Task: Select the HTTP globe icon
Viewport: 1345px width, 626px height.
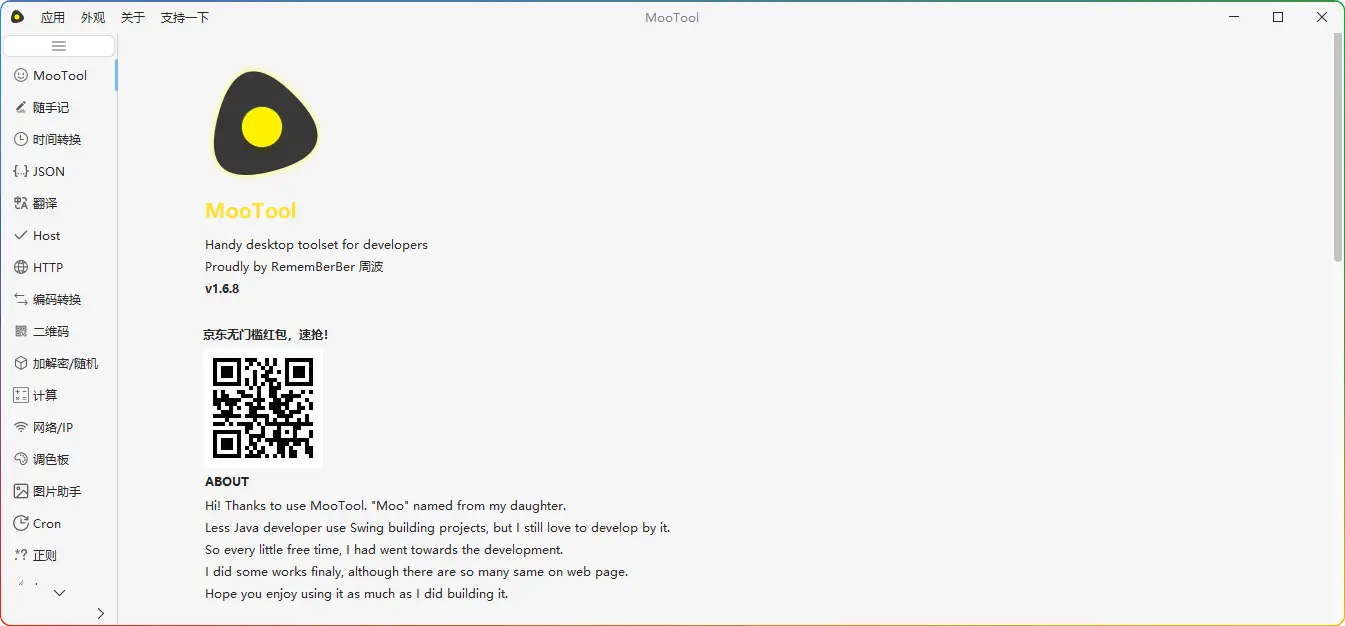Action: [21, 267]
